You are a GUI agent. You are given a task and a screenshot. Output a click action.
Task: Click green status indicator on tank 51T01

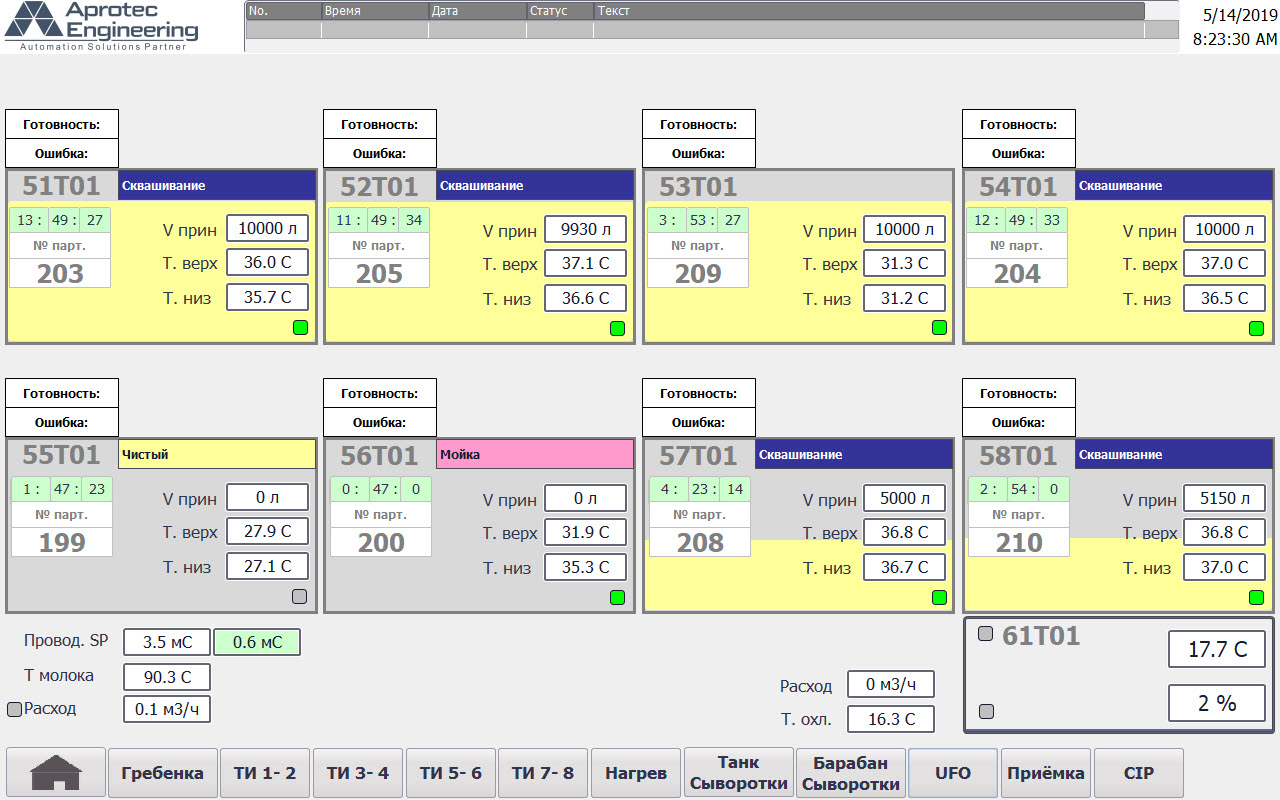click(x=300, y=328)
